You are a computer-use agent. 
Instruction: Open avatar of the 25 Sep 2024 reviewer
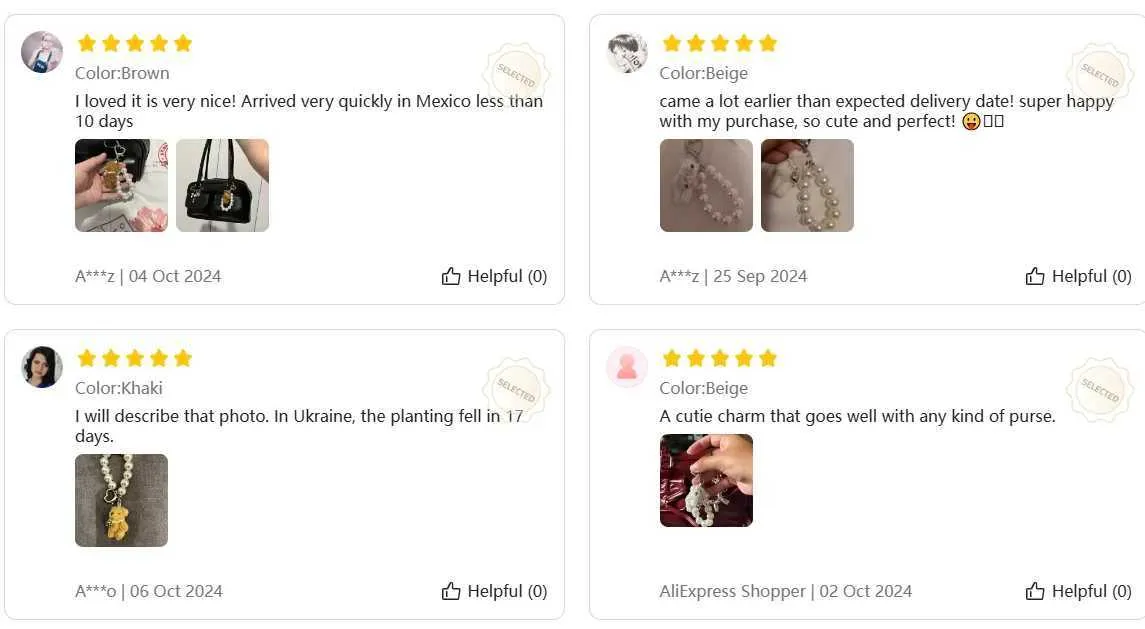627,52
